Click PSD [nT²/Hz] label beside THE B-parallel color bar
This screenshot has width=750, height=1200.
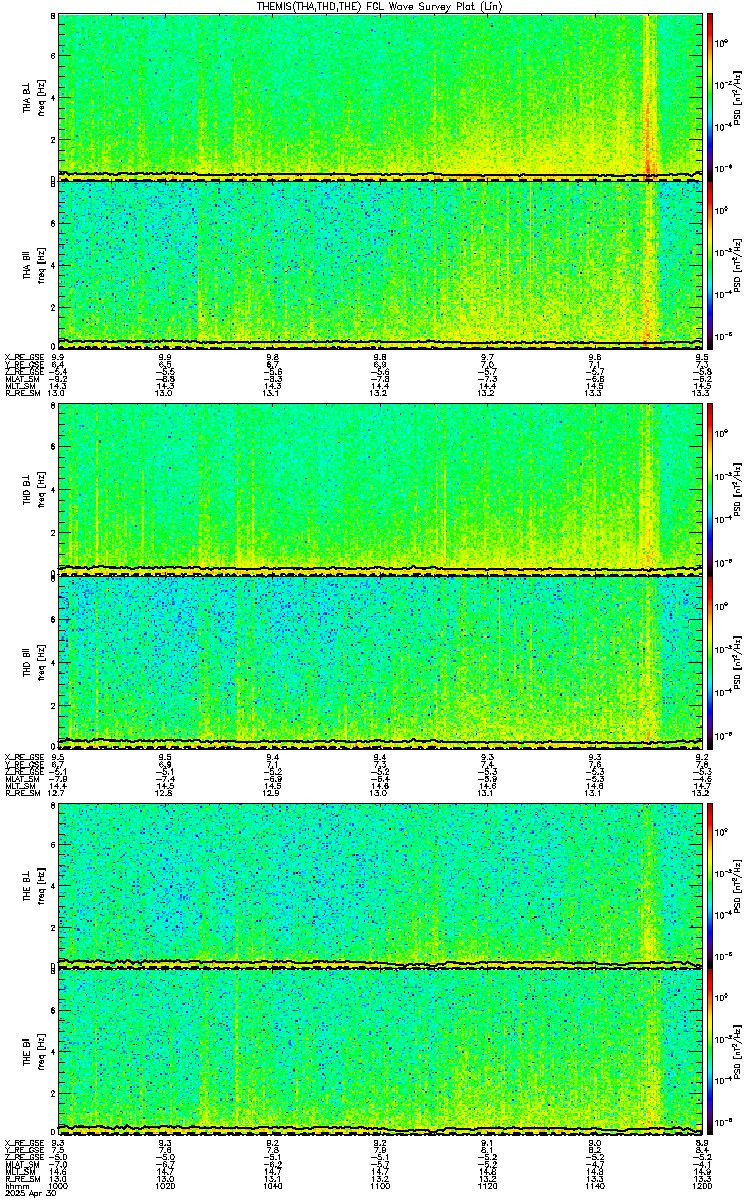click(x=736, y=1052)
